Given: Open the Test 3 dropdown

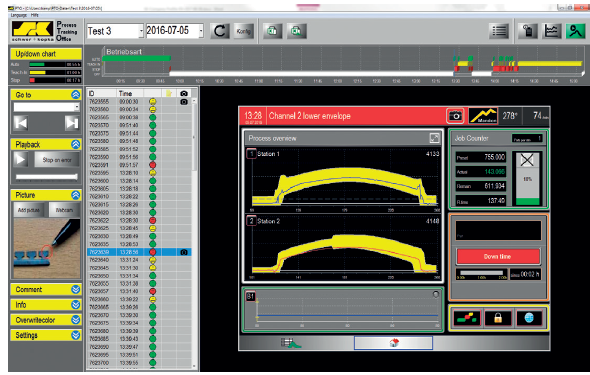Looking at the screenshot, I should tap(141, 31).
